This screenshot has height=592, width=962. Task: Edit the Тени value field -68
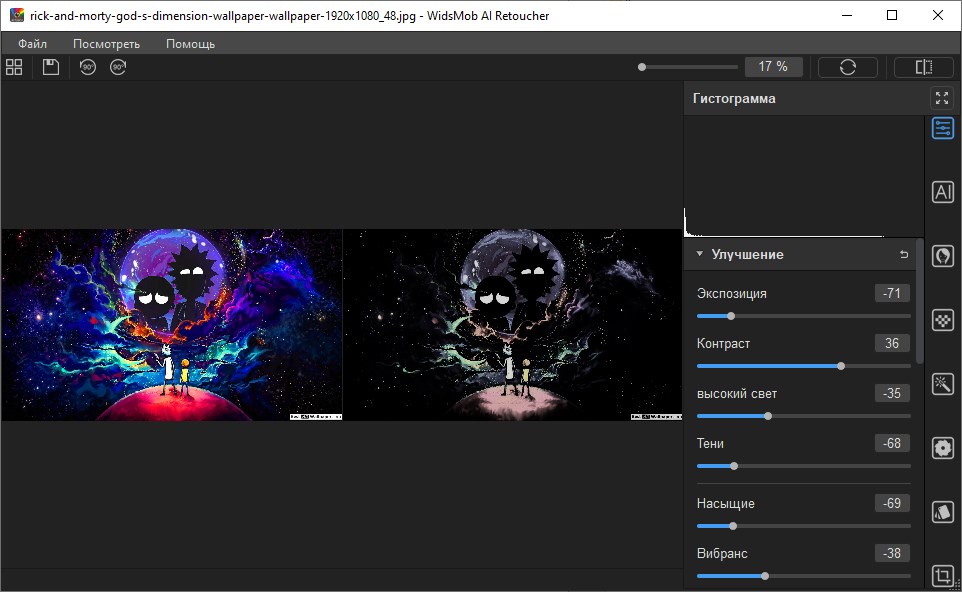pos(892,444)
